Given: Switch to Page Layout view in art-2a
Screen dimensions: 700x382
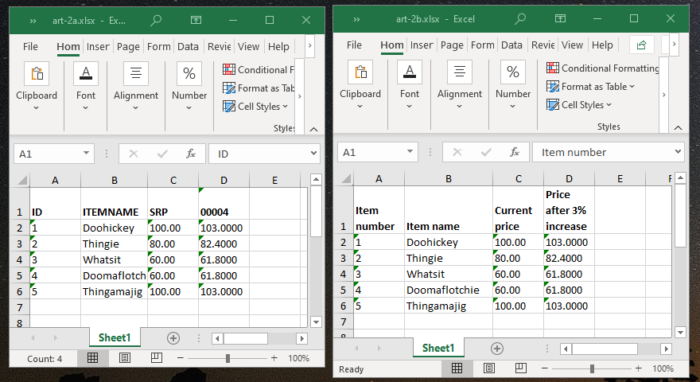Looking at the screenshot, I should tap(125, 358).
